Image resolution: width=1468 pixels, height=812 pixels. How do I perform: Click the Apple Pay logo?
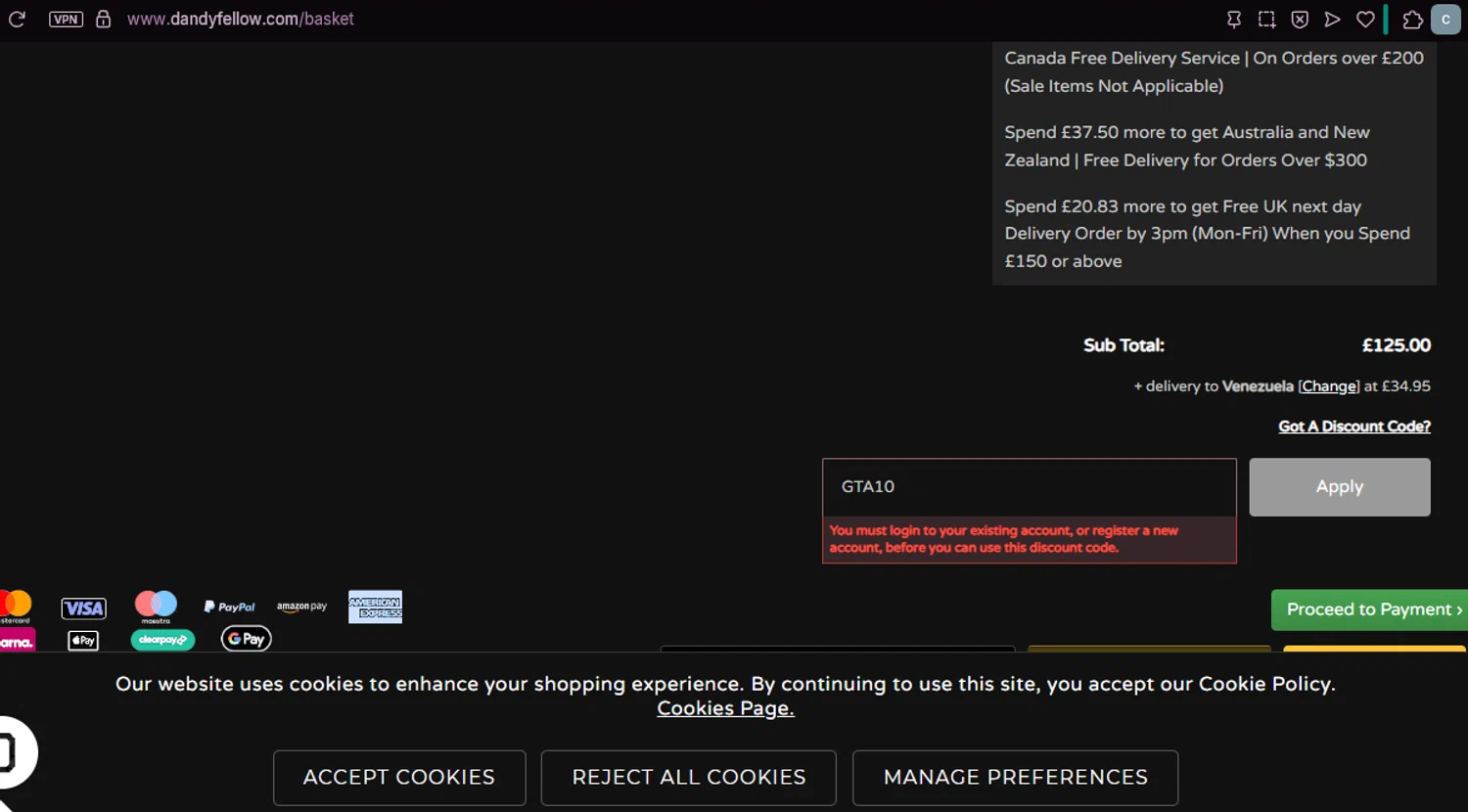point(83,641)
